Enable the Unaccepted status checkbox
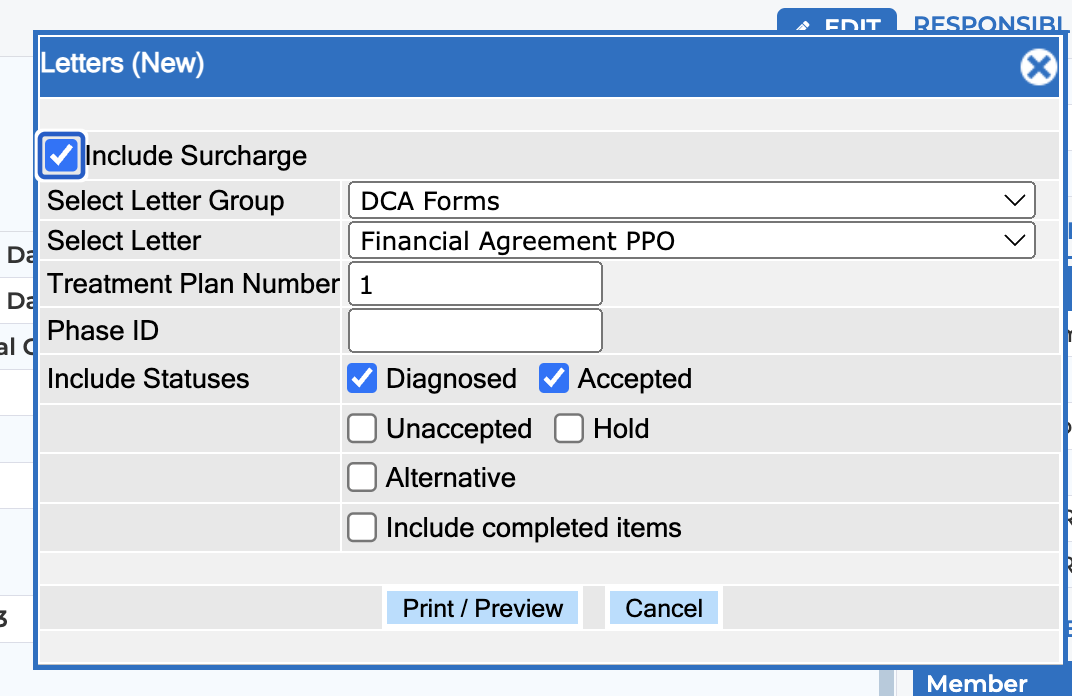Viewport: 1072px width, 696px height. coord(362,429)
